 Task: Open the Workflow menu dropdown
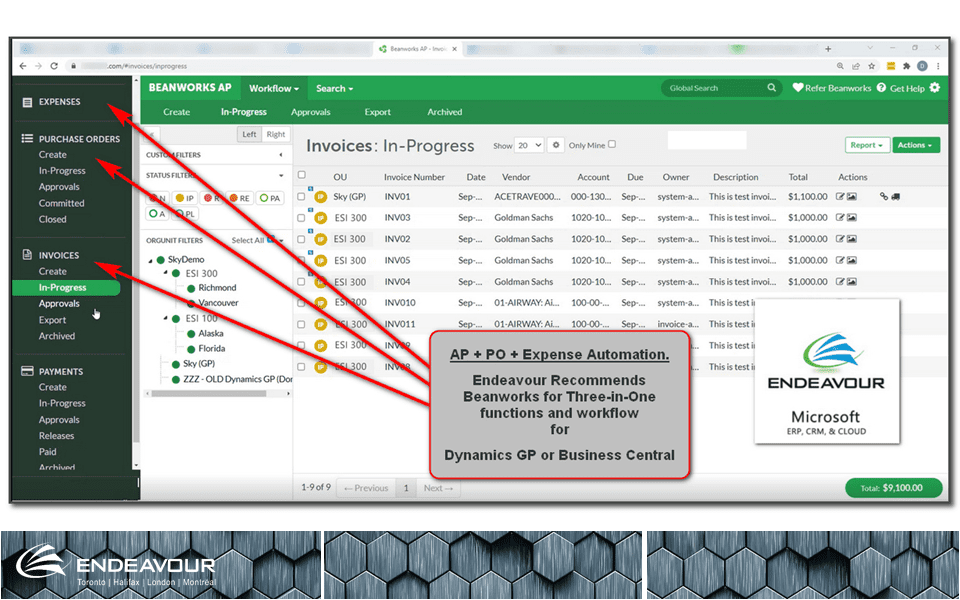274,88
